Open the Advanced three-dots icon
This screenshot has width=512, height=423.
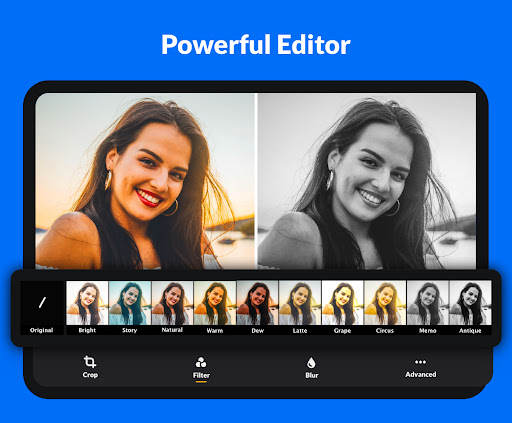(420, 362)
